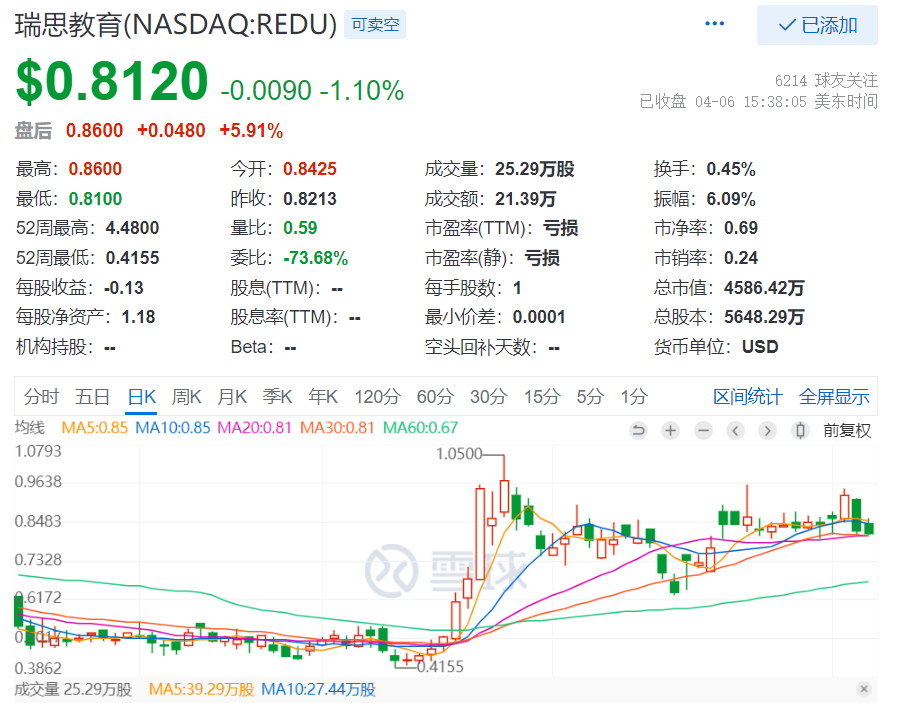The height and width of the screenshot is (703, 912).
Task: Select the 五日 five-day tab
Action: tap(92, 397)
